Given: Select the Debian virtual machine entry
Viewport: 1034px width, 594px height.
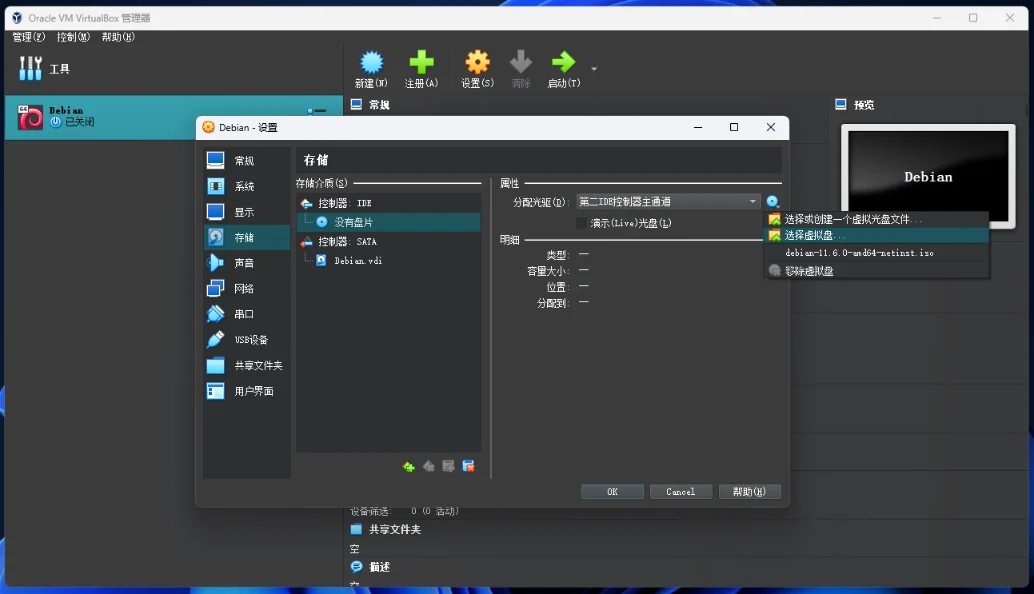Looking at the screenshot, I should pos(173,117).
